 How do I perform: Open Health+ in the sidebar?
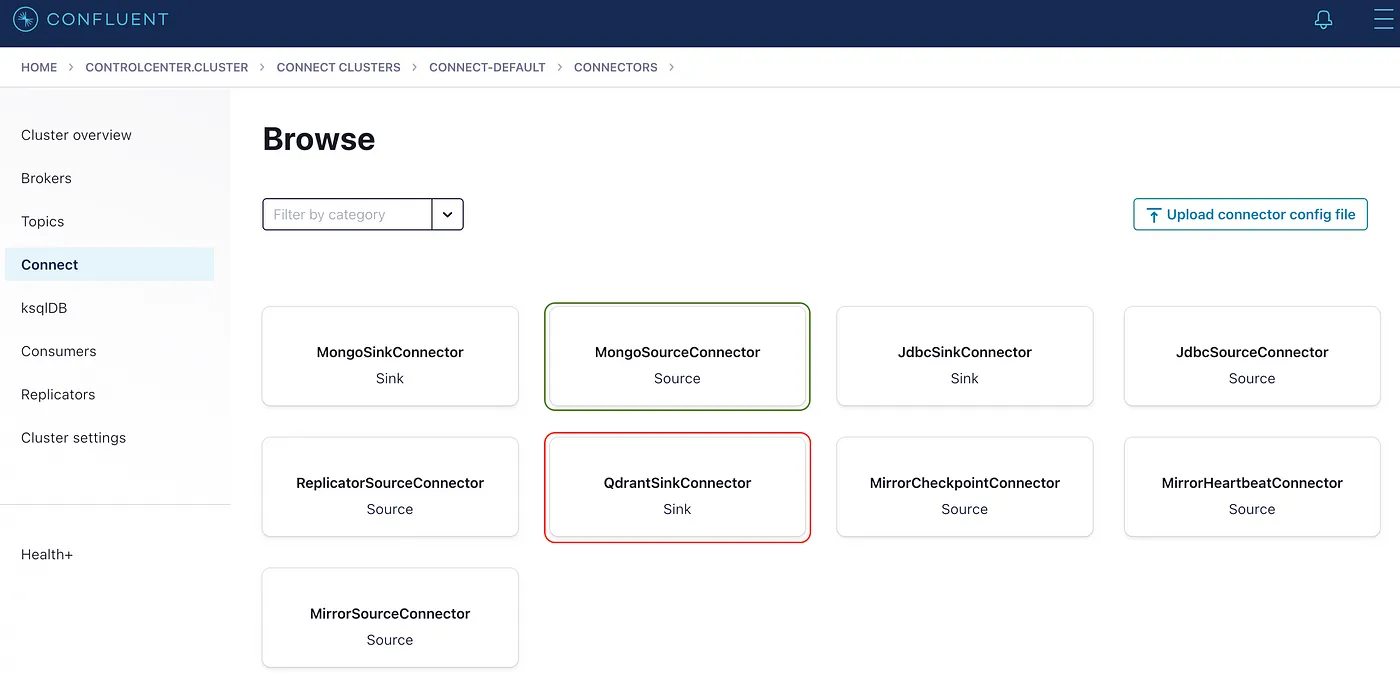[47, 554]
